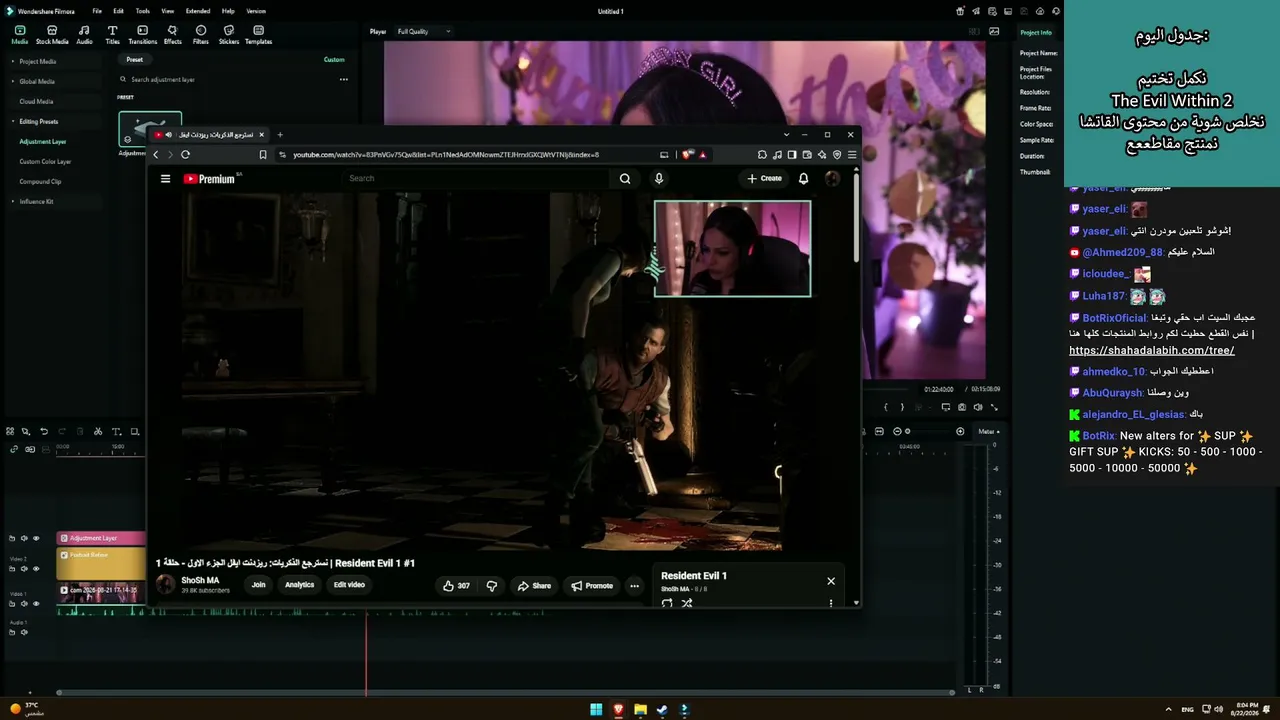Open the Titles panel
Image resolution: width=1280 pixels, height=720 pixels.
[x=112, y=35]
